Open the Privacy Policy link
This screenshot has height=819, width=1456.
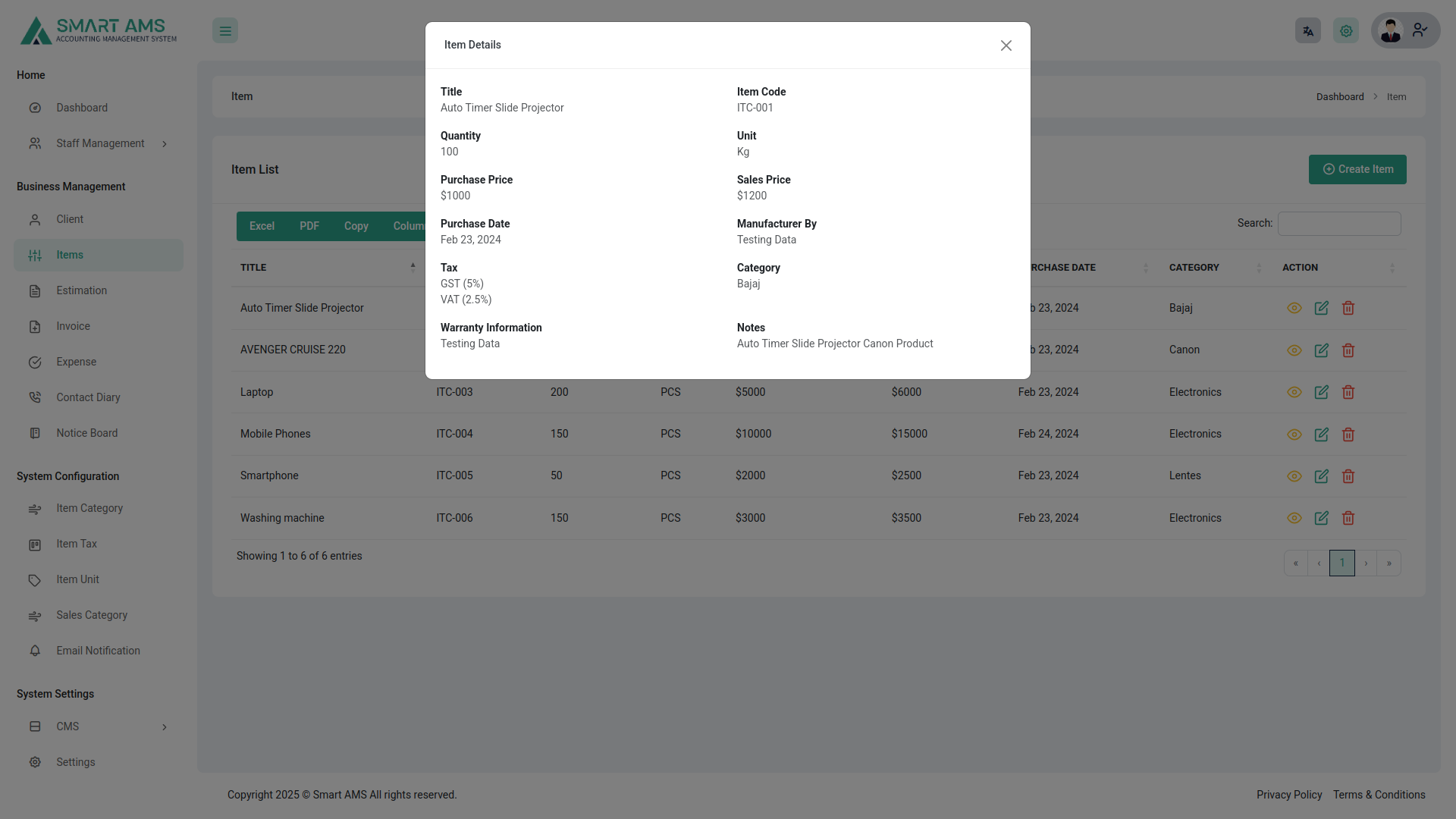1288,795
